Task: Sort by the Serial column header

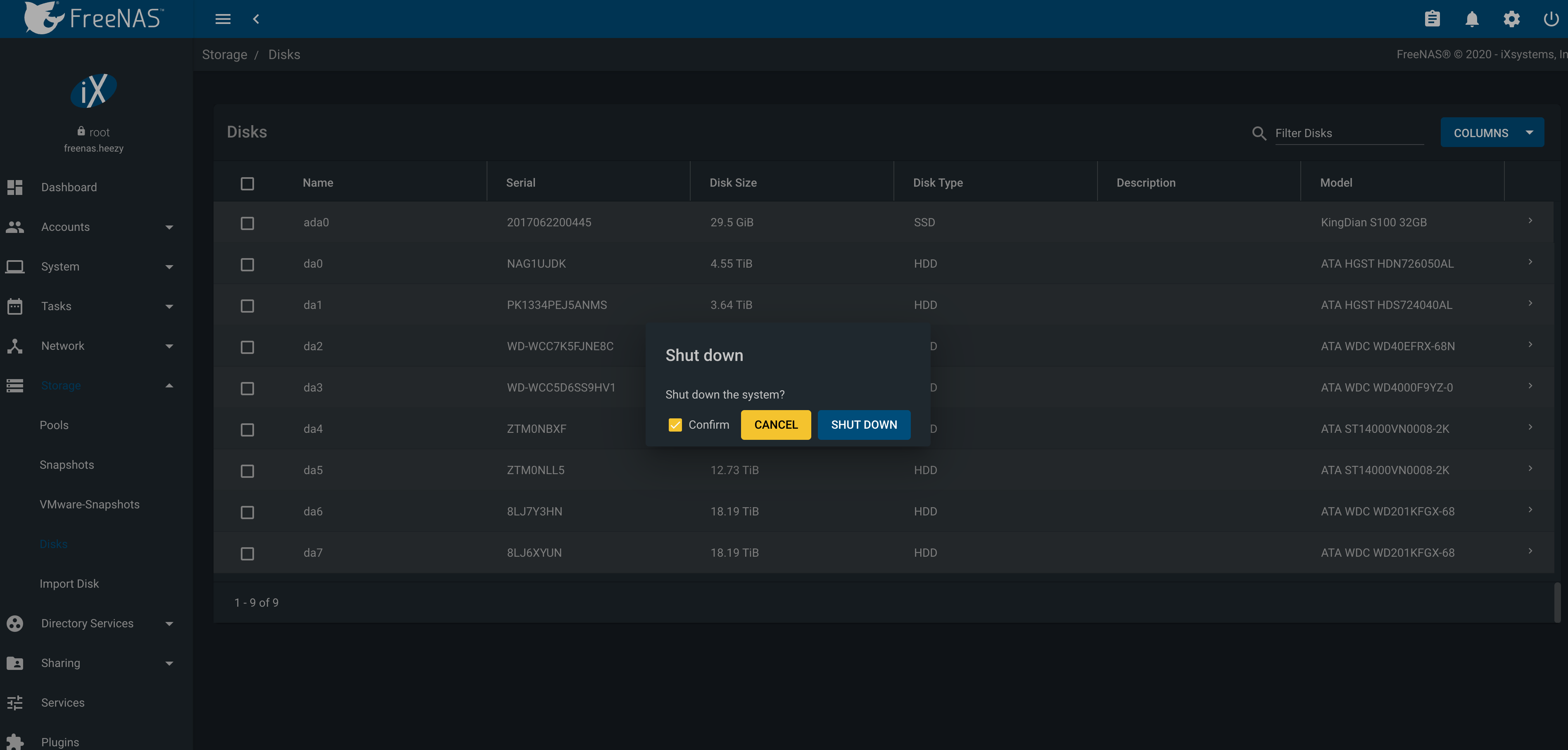Action: (520, 183)
